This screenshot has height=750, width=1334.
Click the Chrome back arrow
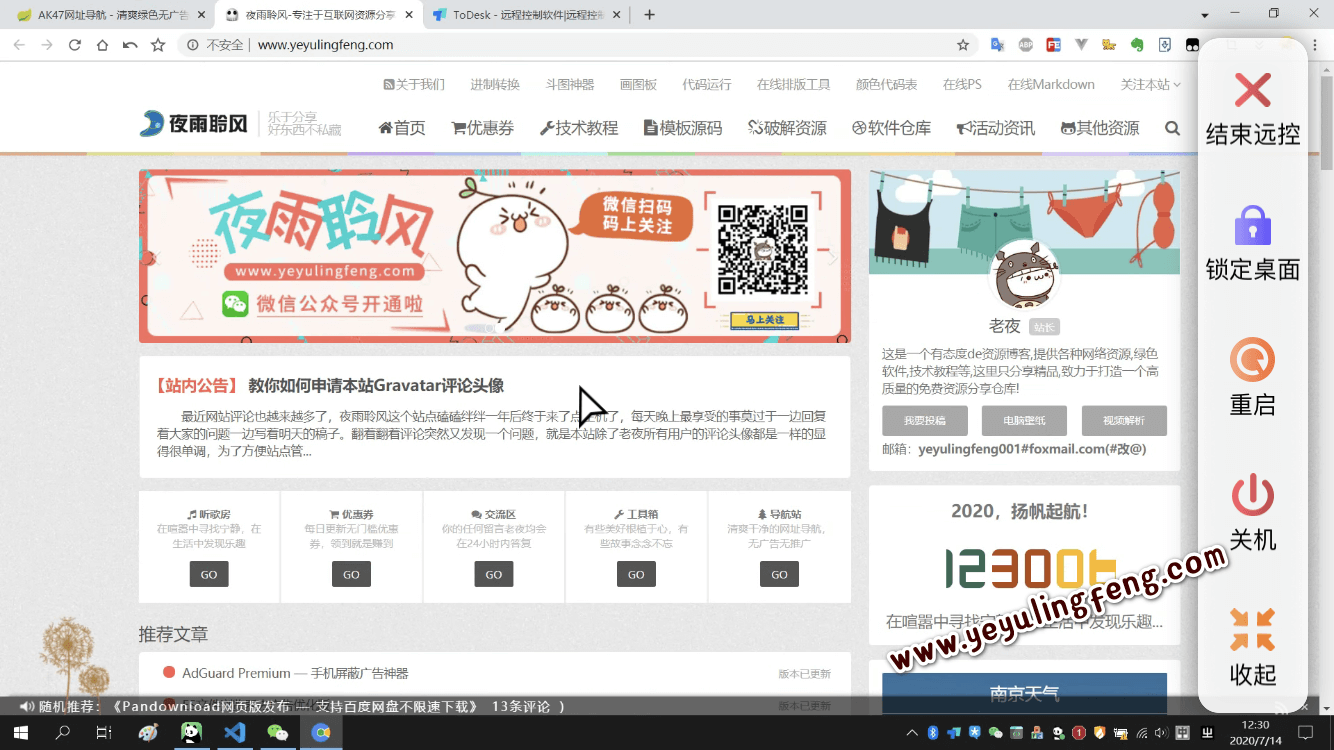(19, 45)
